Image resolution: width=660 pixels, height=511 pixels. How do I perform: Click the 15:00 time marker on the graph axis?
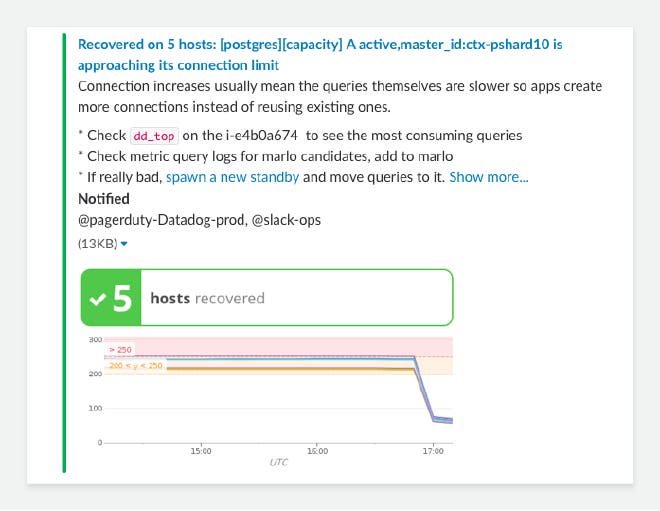point(200,451)
